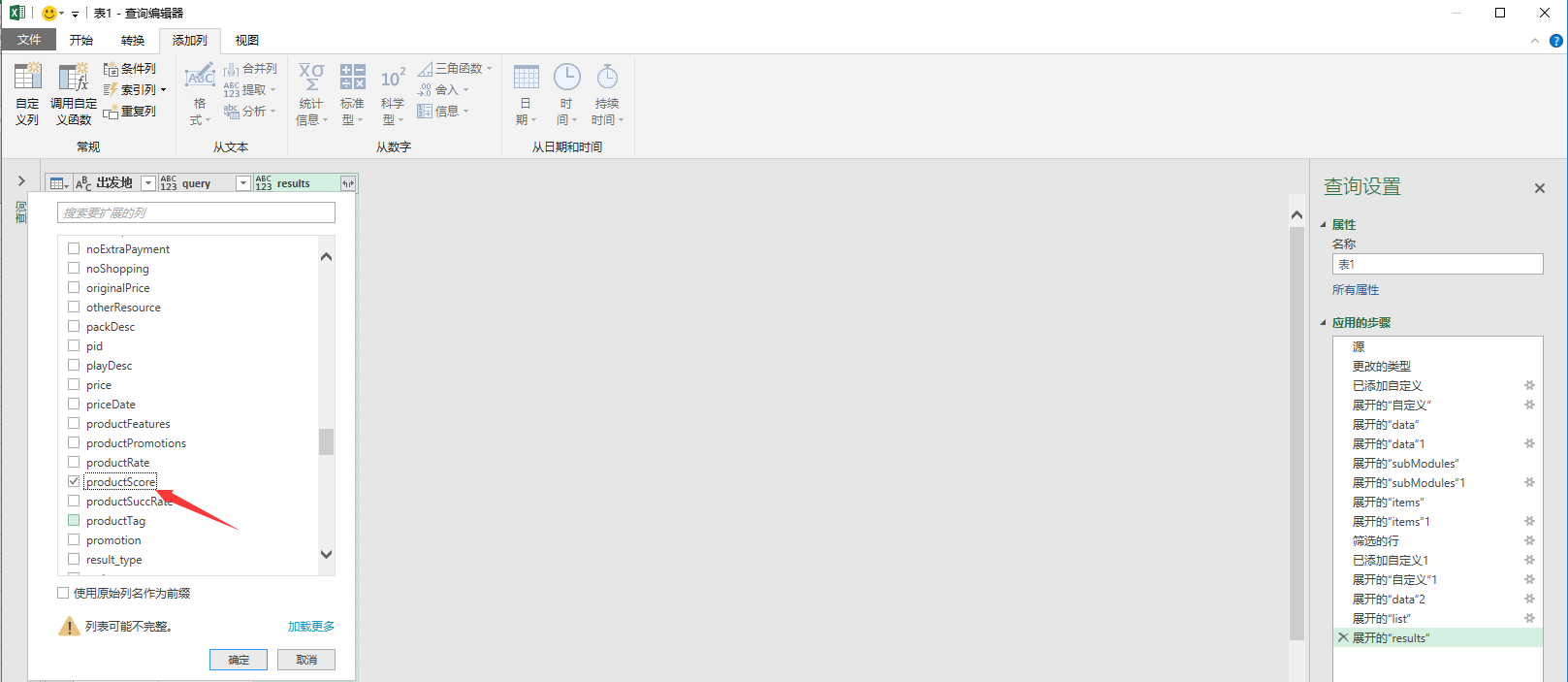Click the Conditional Column (条件列) button
This screenshot has width=1568, height=682.
pos(130,69)
